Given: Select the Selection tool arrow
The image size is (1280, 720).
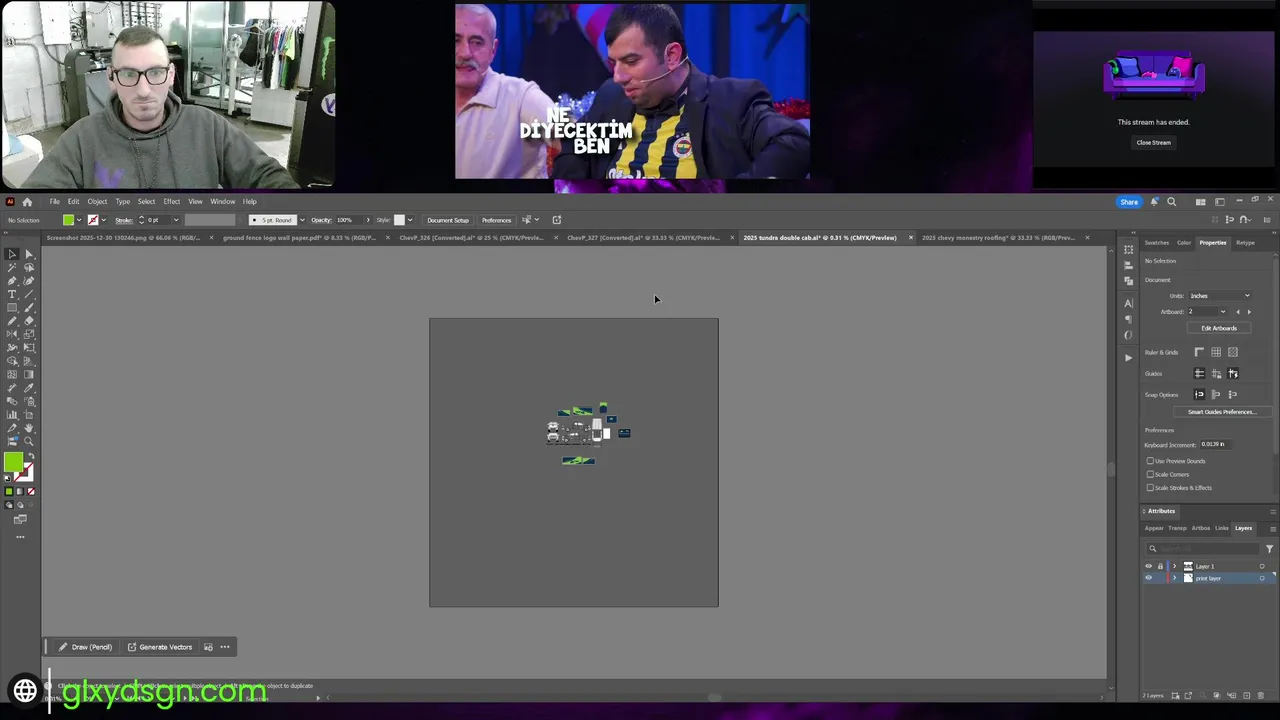Looking at the screenshot, I should tap(12, 253).
